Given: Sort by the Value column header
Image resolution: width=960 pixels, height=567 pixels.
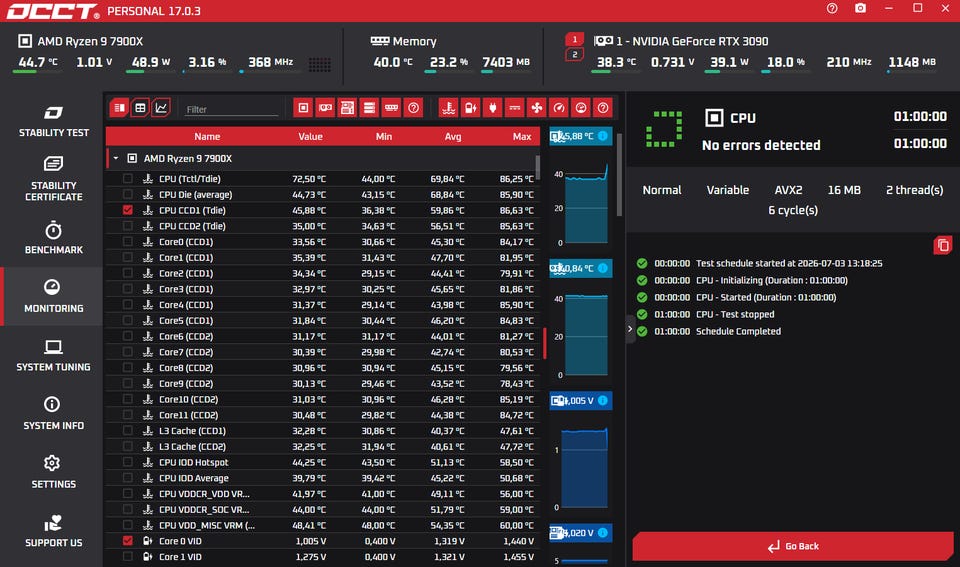Looking at the screenshot, I should [x=310, y=137].
